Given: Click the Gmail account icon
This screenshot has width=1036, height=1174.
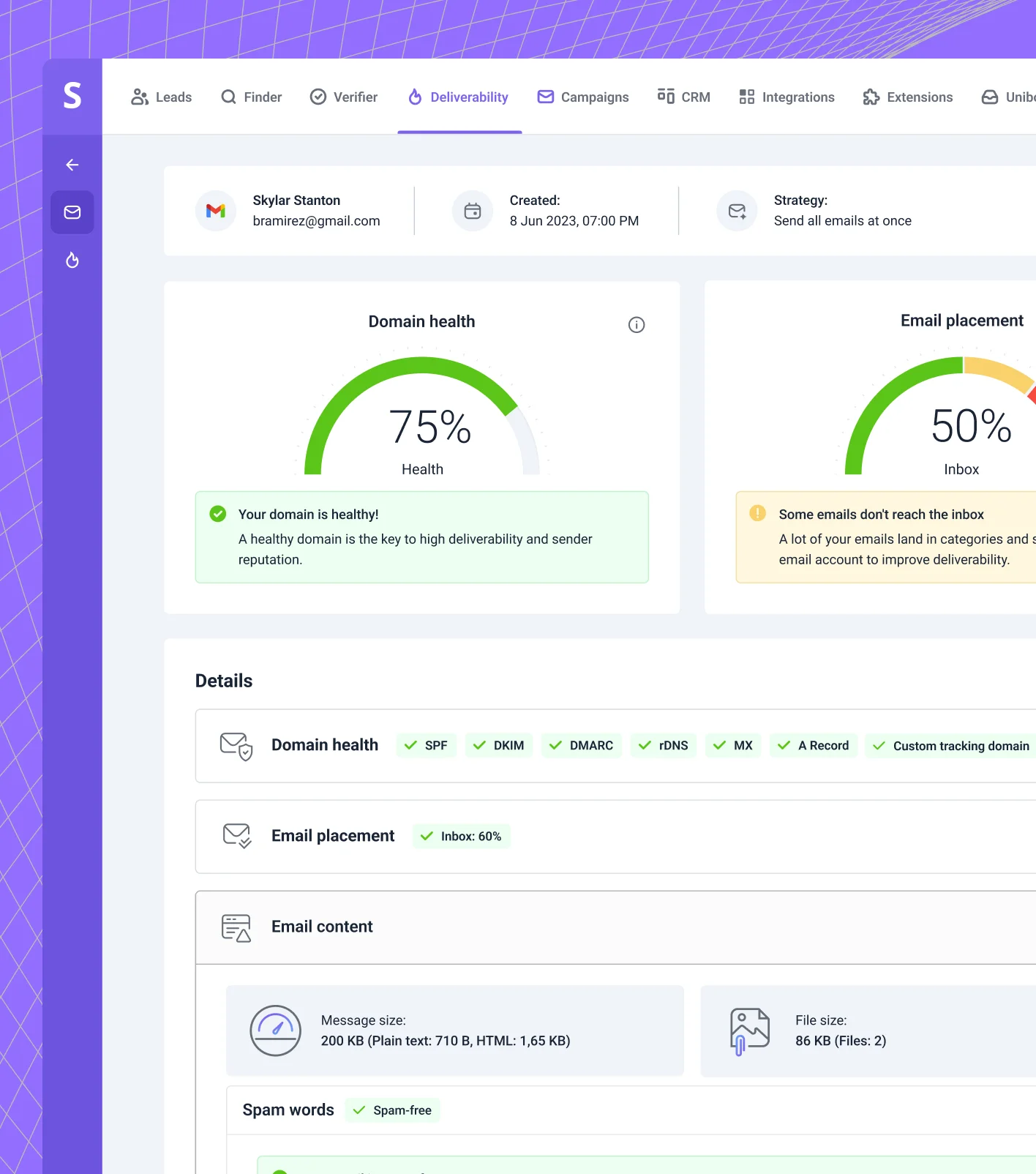Looking at the screenshot, I should click(x=216, y=211).
